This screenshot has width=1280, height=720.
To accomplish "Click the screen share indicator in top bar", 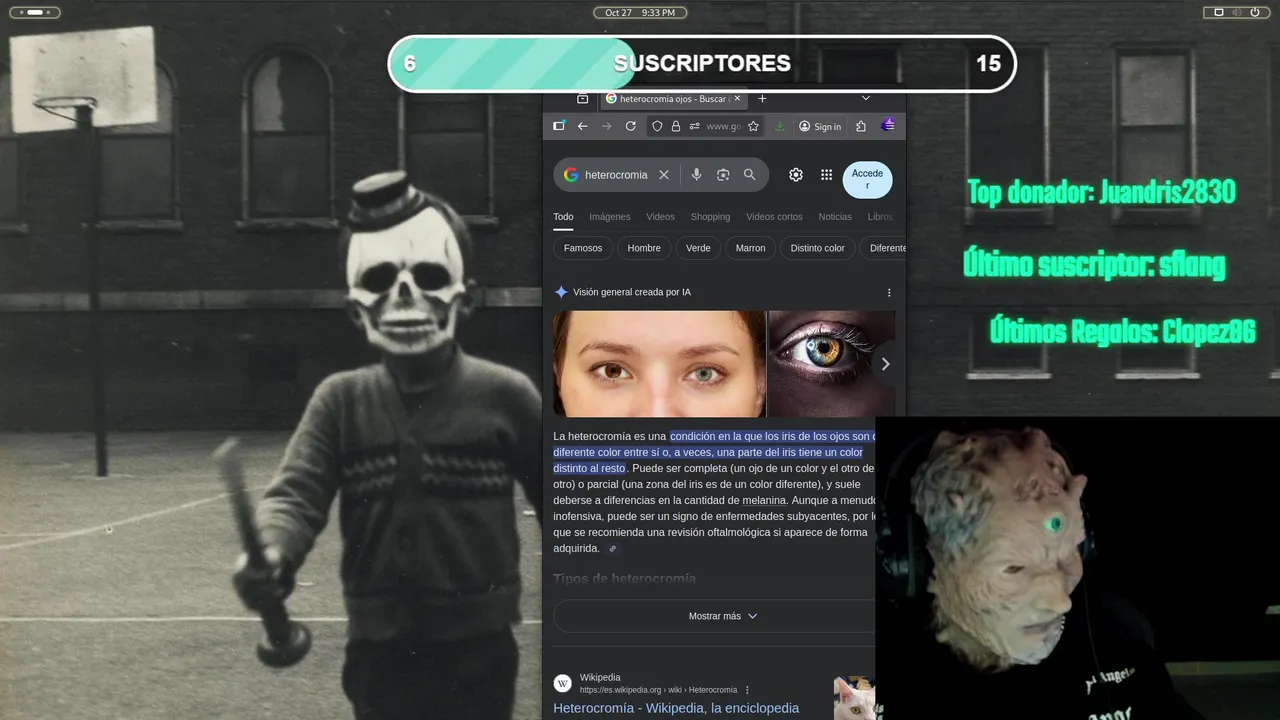I will click(x=1218, y=12).
